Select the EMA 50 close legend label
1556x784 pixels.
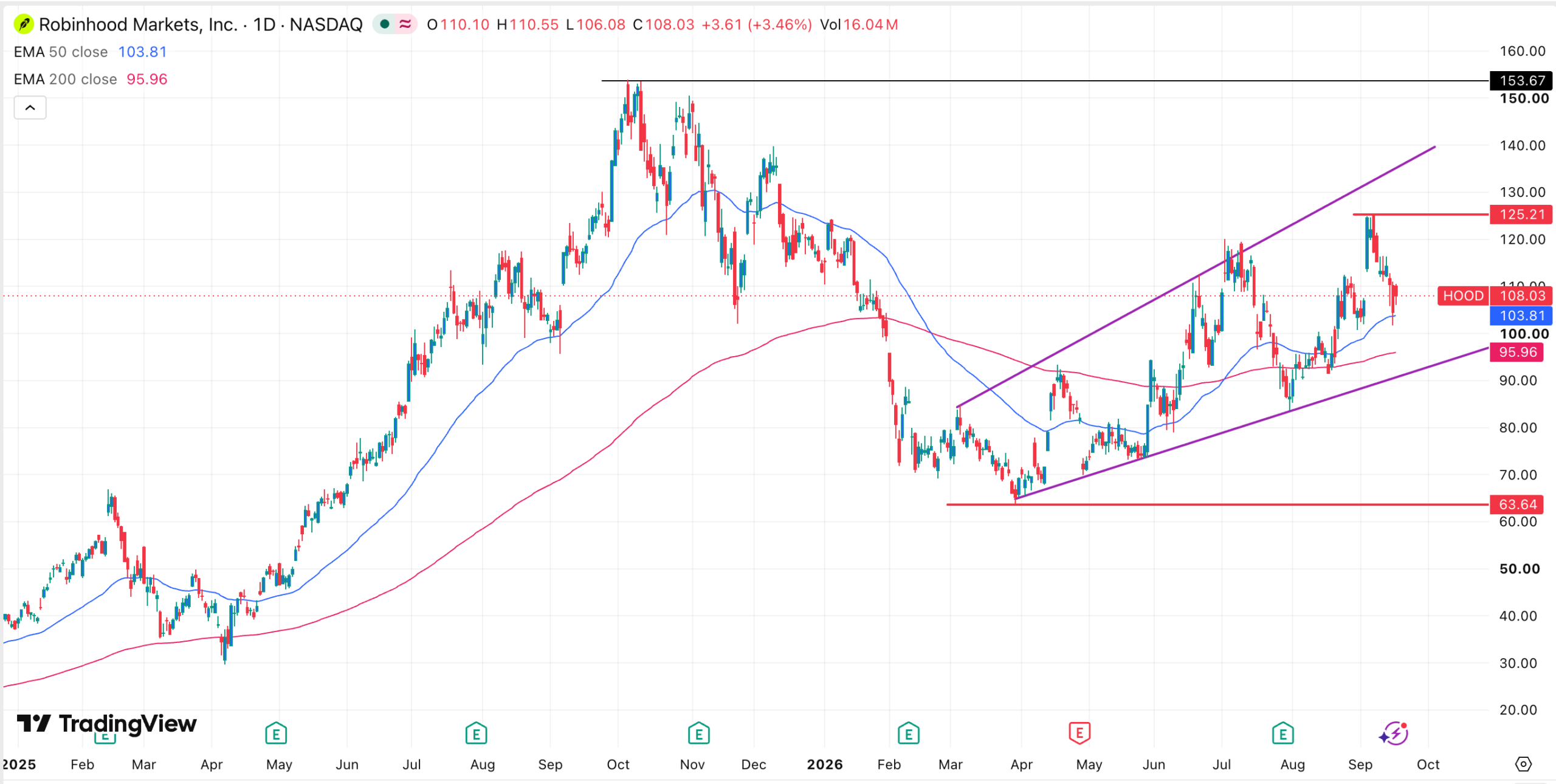pyautogui.click(x=61, y=52)
